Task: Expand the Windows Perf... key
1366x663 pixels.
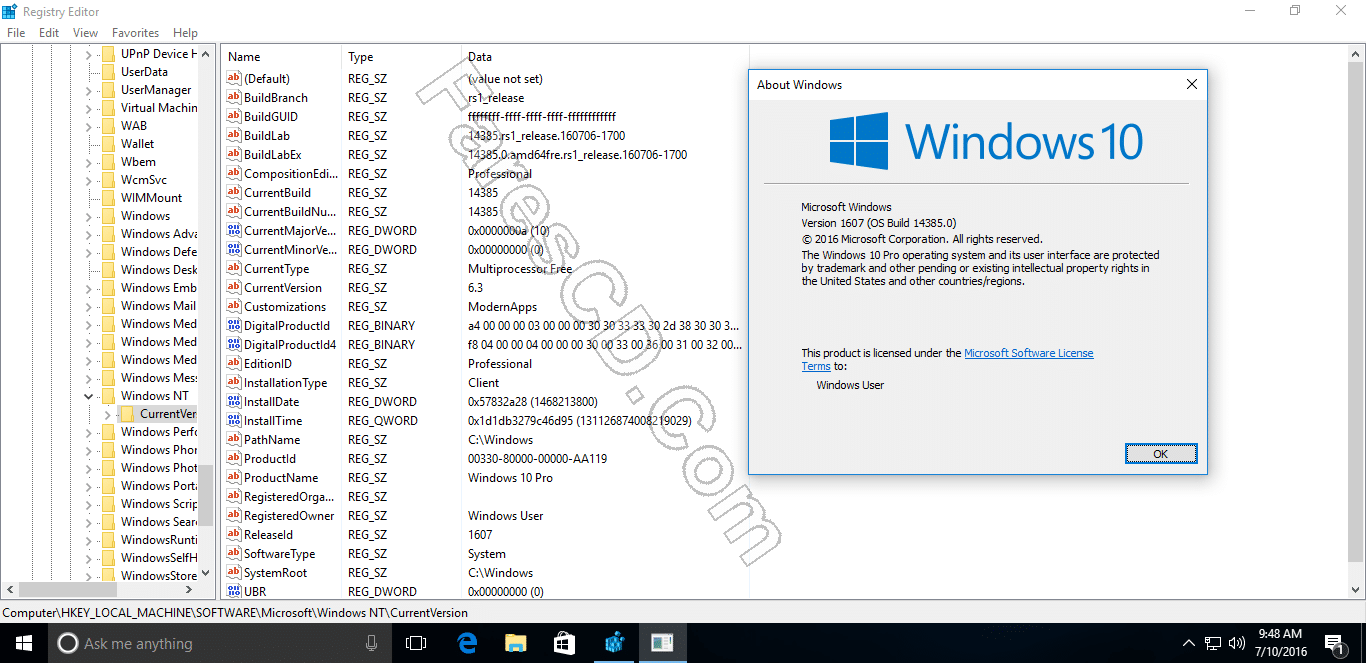Action: [x=88, y=432]
